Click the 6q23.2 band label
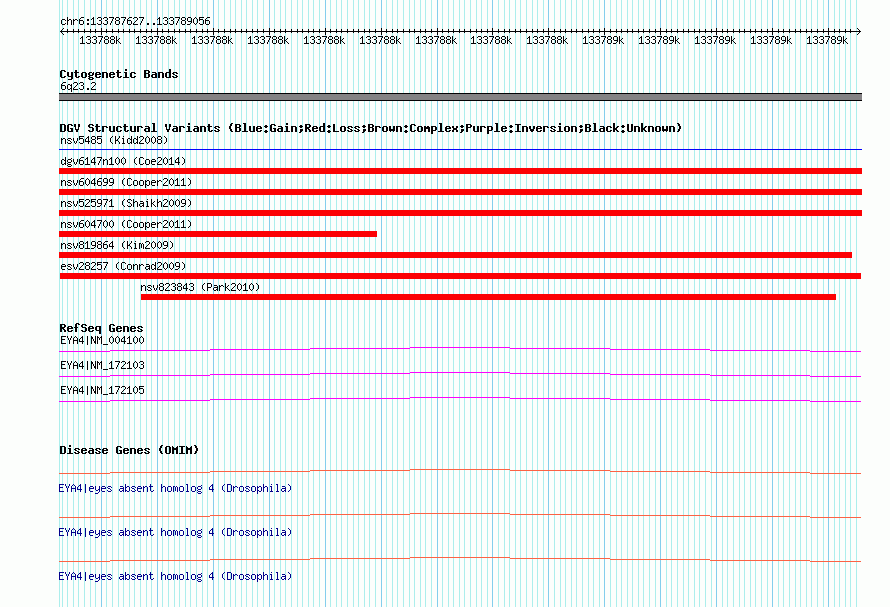890x607 pixels. tap(78, 86)
